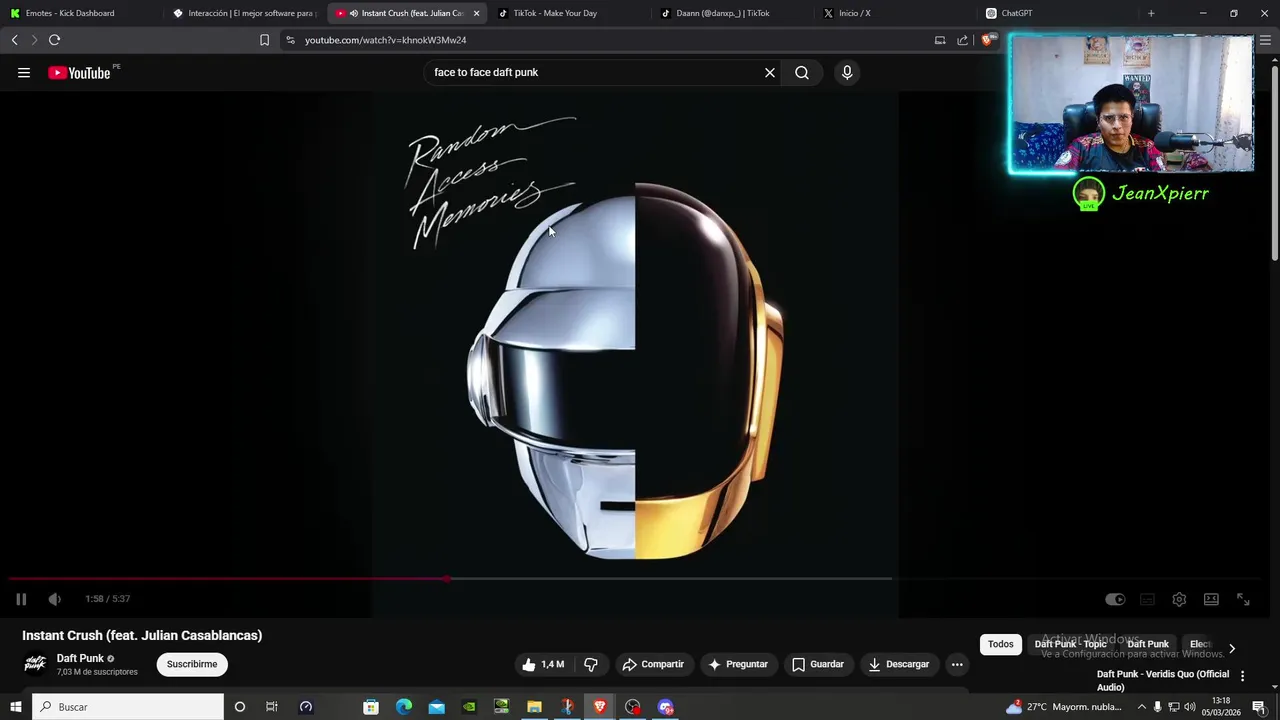Toggle subtitles in the player
Image resolution: width=1280 pixels, height=720 pixels.
[1147, 599]
